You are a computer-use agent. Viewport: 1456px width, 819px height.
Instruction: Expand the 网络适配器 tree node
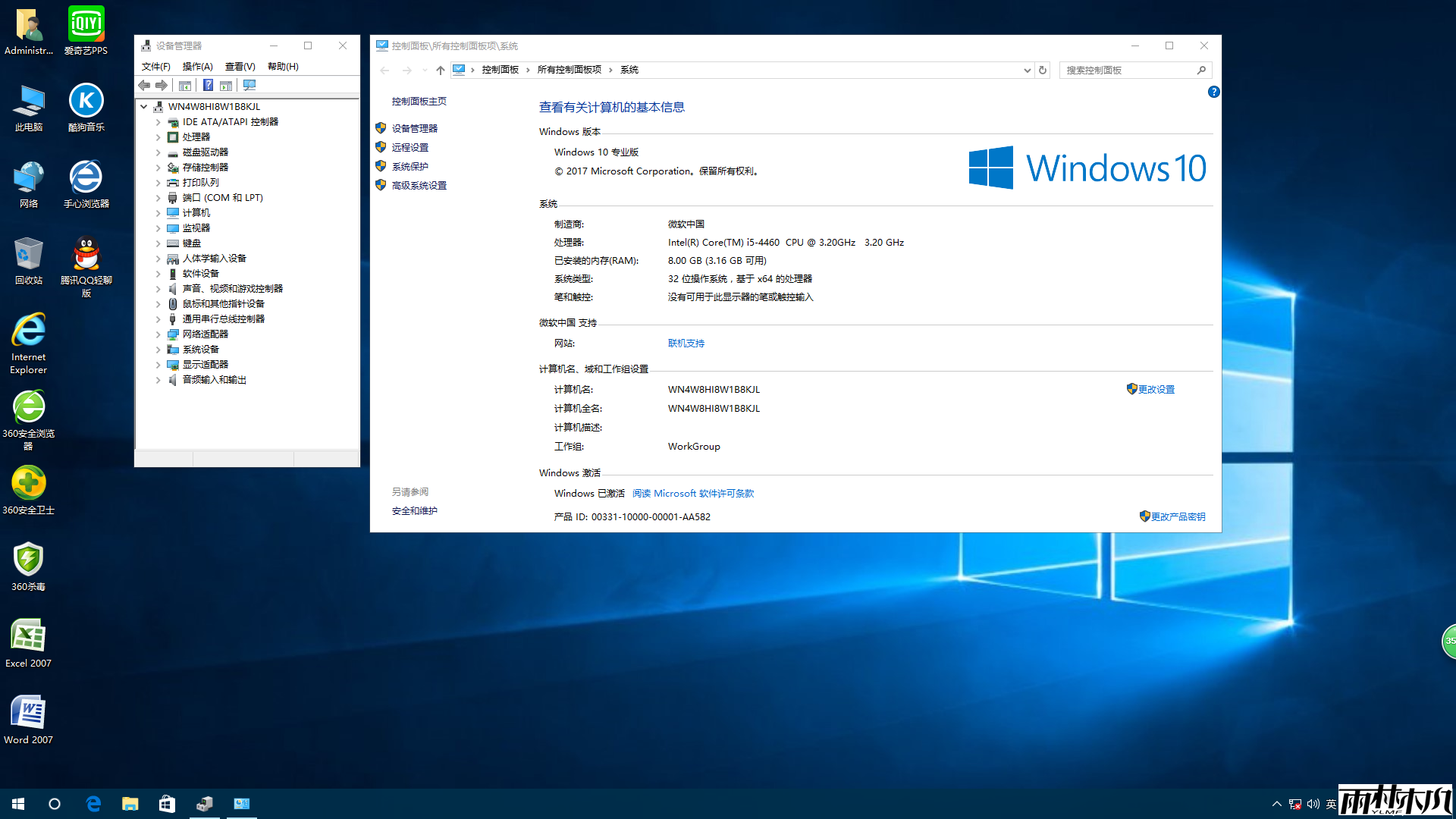[158, 334]
